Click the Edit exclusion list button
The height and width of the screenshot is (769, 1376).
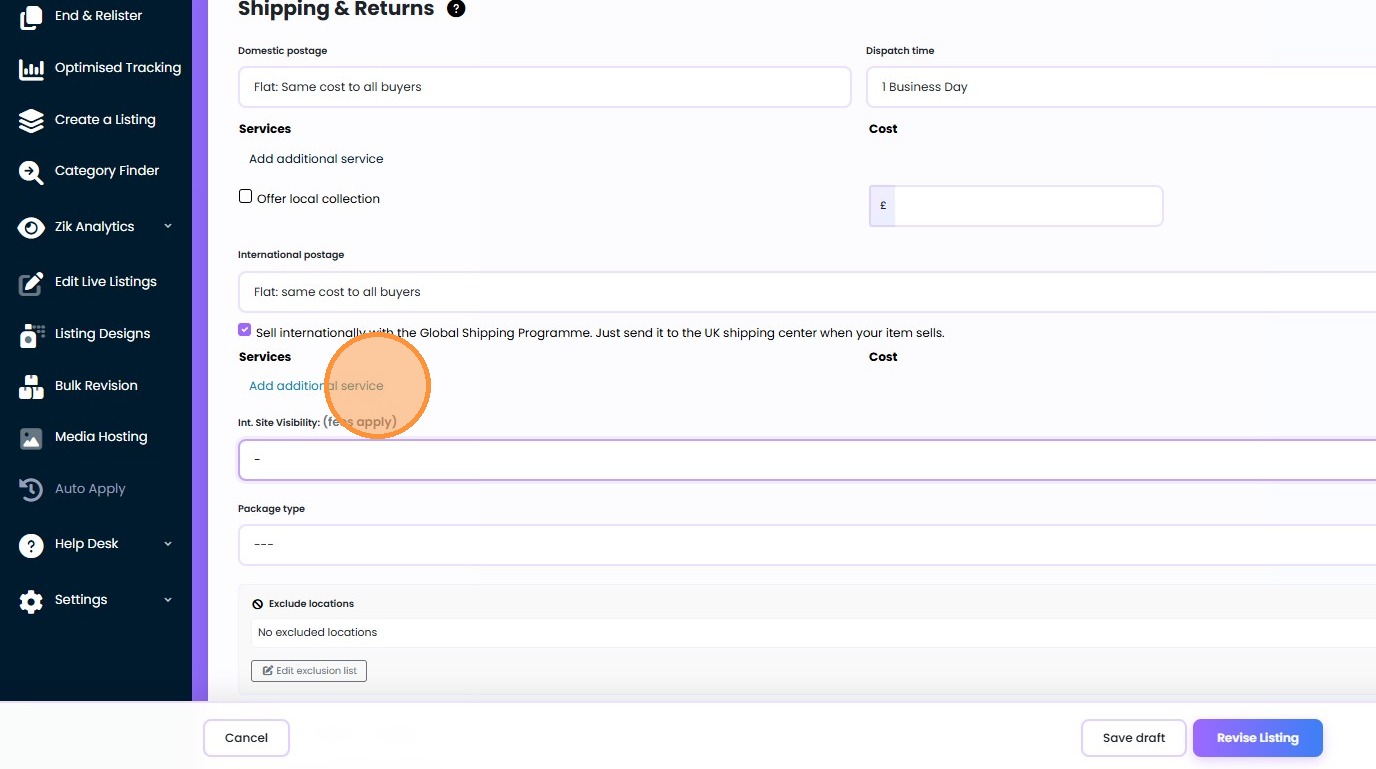click(x=309, y=671)
